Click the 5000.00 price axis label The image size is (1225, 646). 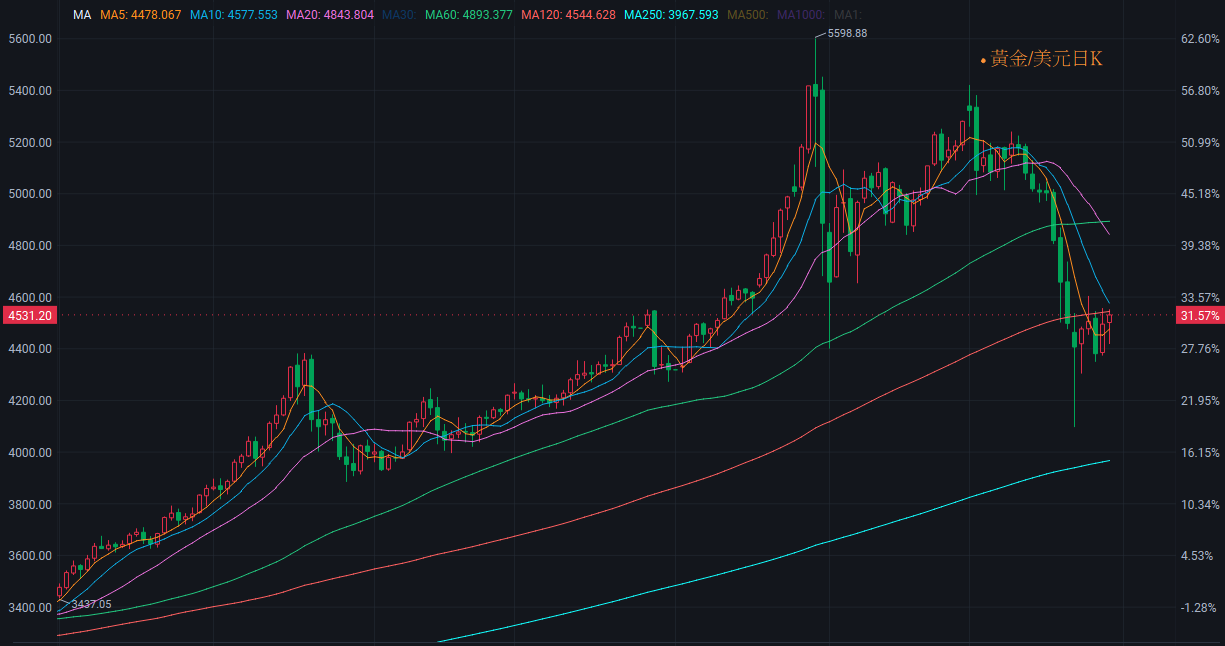[x=29, y=194]
